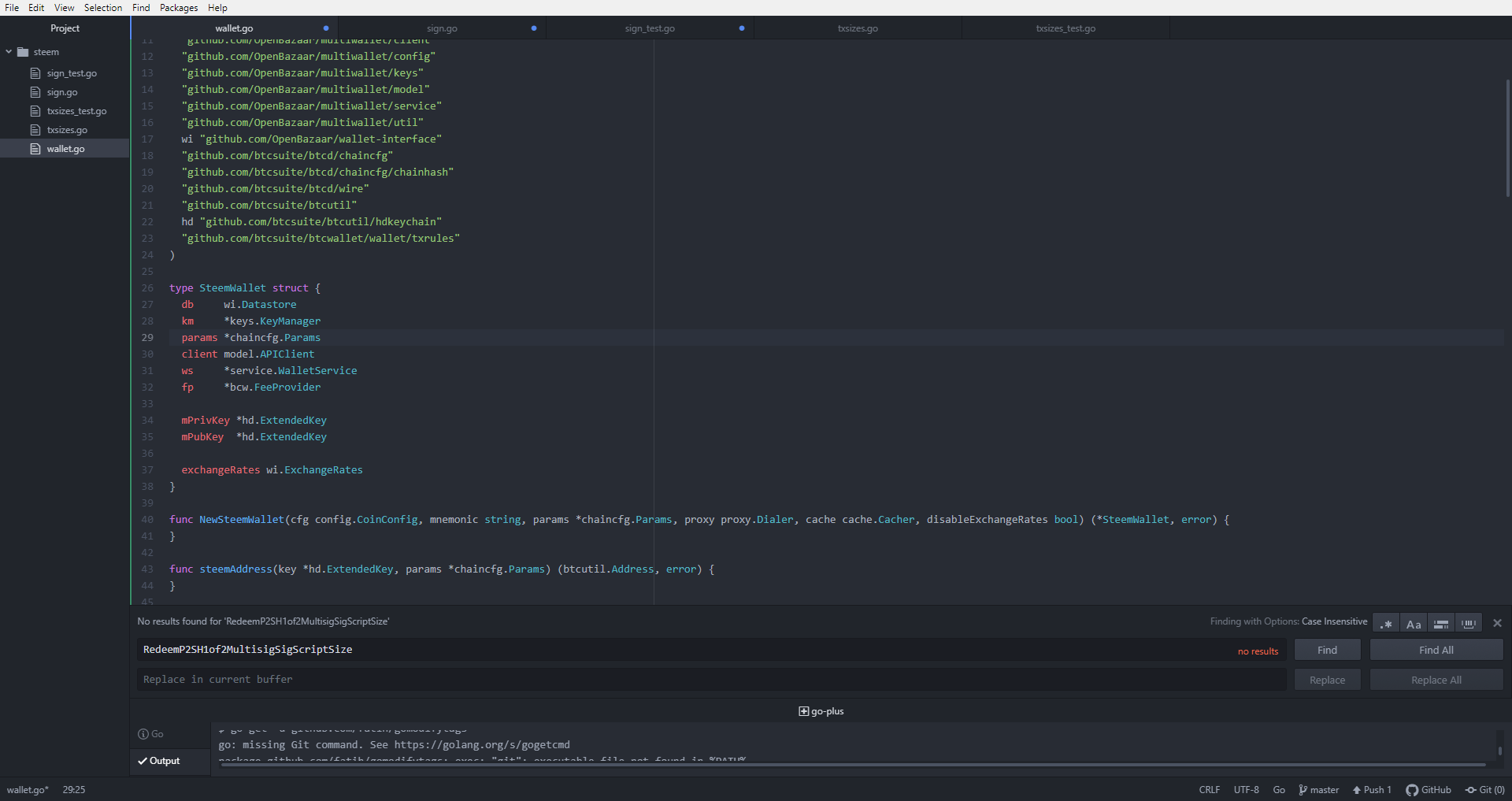The image size is (1512, 801).
Task: Click wallet.go file name in status bar
Action: click(28, 790)
